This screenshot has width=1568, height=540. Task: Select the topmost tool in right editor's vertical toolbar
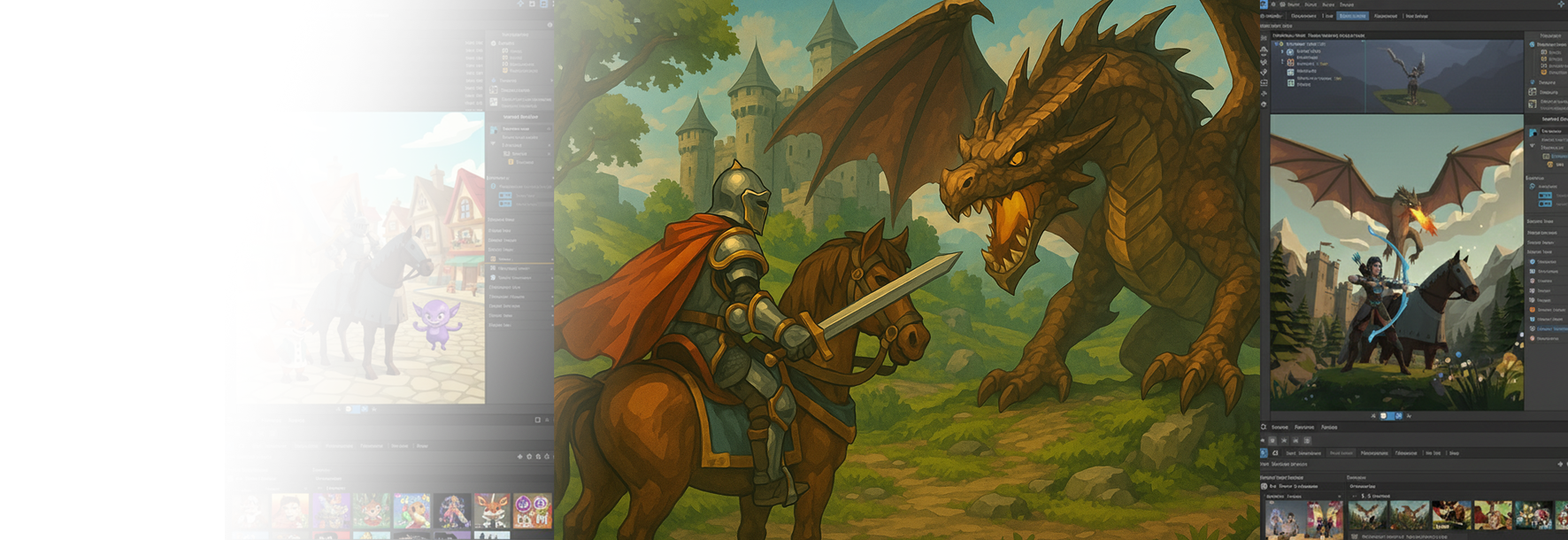pyautogui.click(x=1264, y=38)
